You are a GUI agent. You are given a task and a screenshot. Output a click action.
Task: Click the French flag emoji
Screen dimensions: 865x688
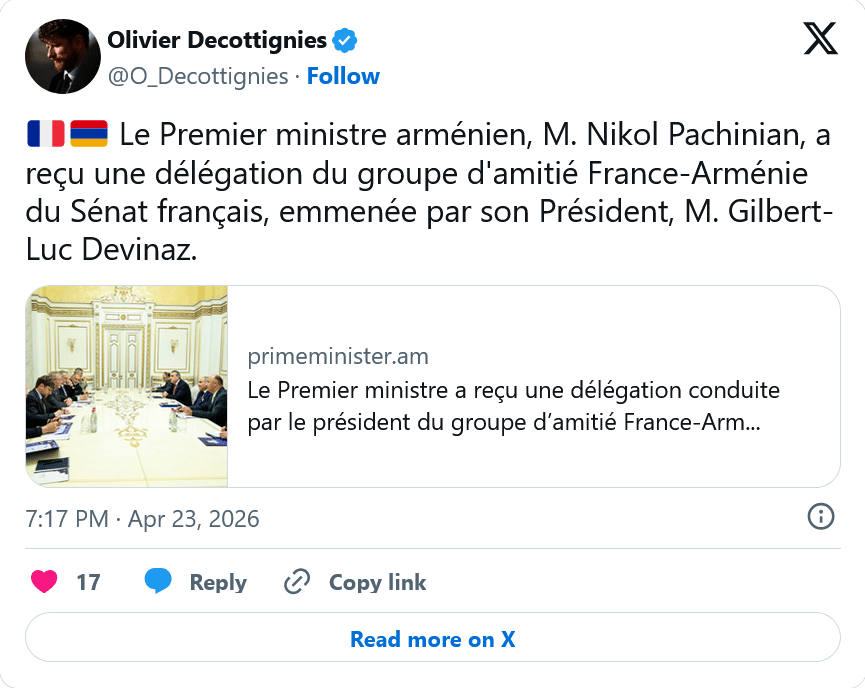click(x=45, y=133)
